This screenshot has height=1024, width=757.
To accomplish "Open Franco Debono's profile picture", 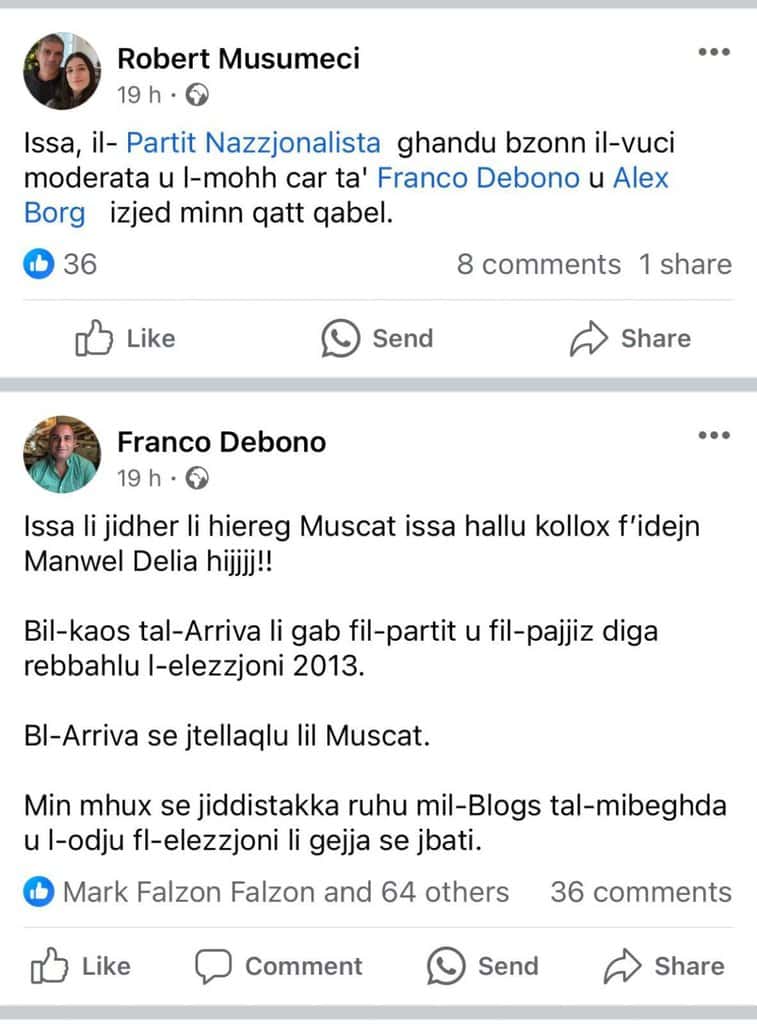I will coord(62,454).
